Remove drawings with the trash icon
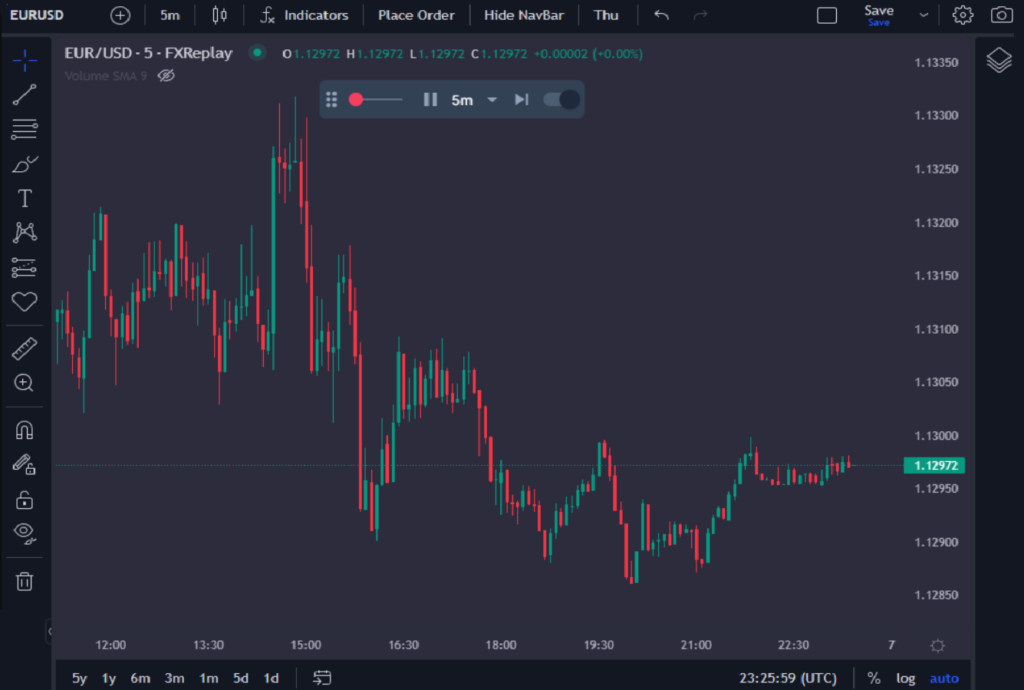 pos(23,580)
